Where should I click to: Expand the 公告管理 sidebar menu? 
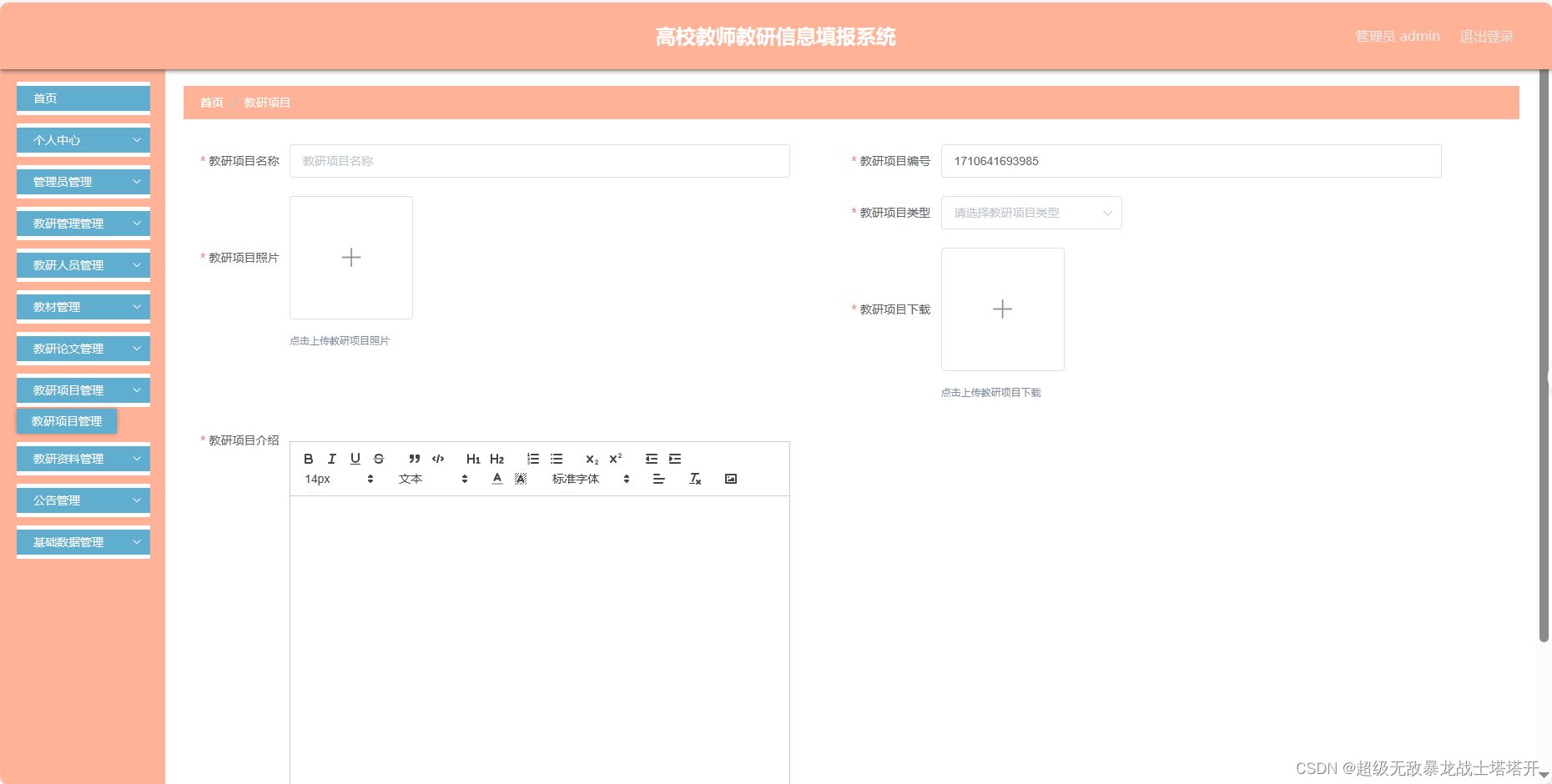[x=83, y=500]
